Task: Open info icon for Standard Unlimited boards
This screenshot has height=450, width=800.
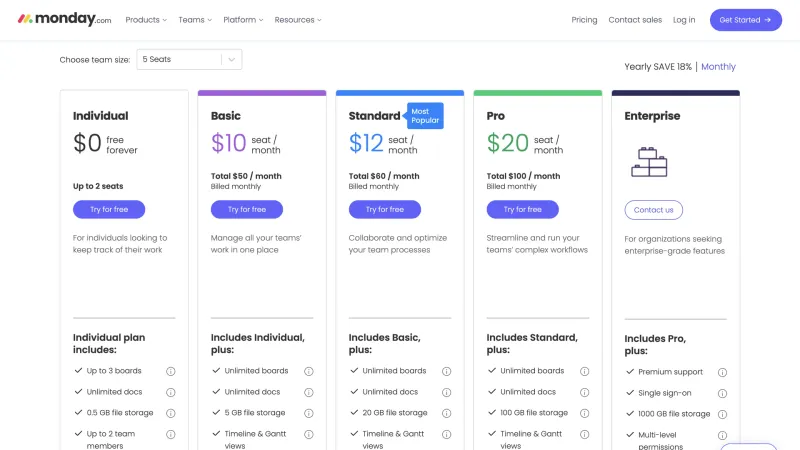Action: 446,371
